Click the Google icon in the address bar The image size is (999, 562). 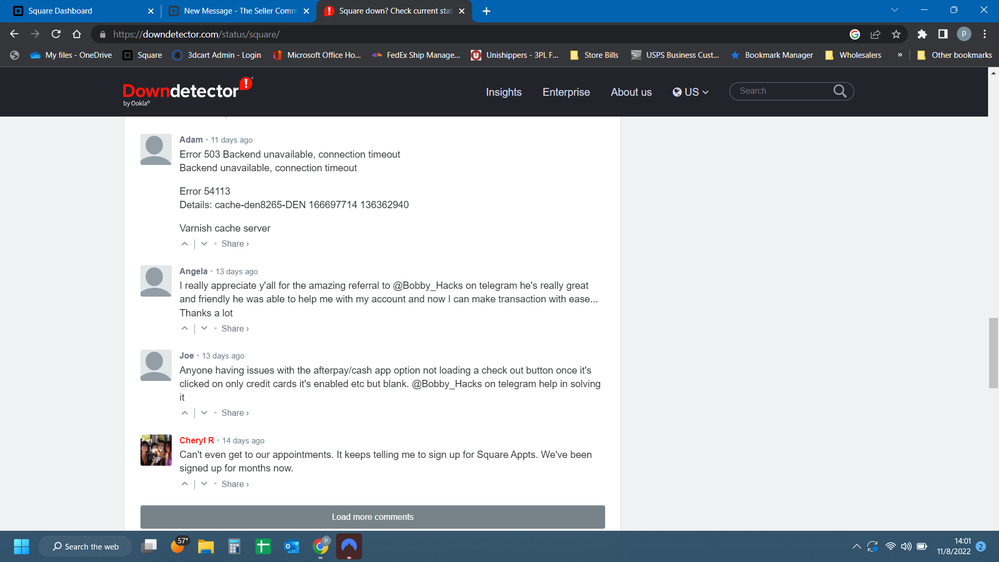[855, 34]
